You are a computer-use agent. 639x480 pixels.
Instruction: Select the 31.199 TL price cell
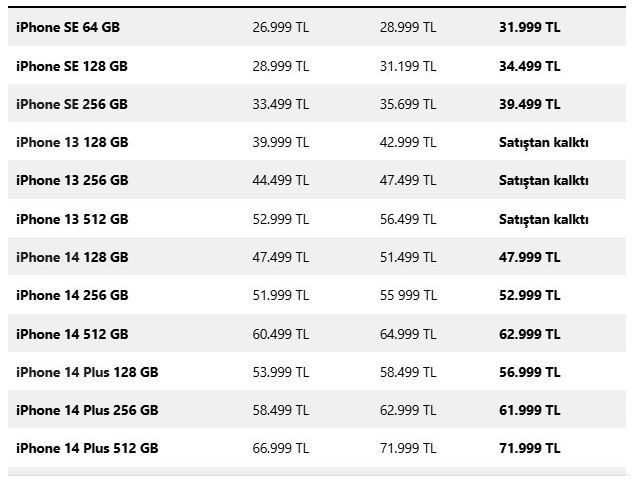(408, 66)
